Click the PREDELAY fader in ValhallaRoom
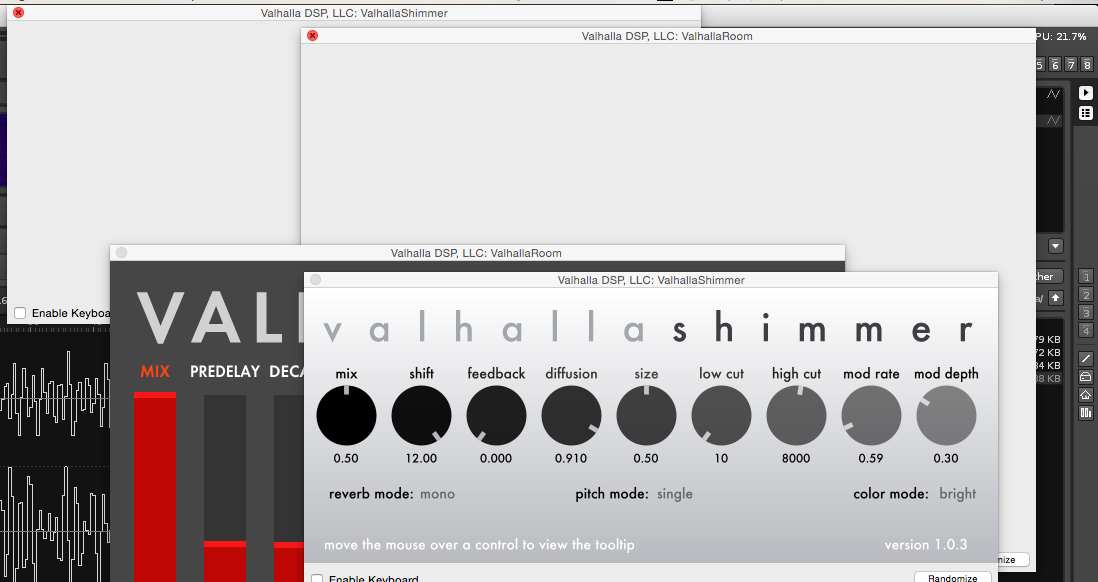 [225, 488]
